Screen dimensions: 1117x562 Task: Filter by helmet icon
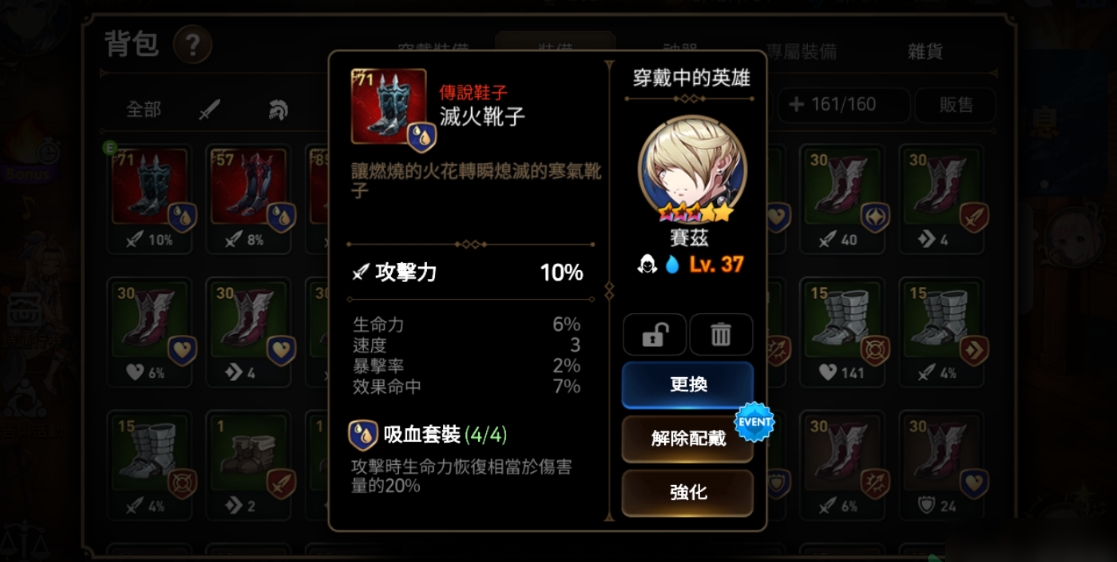(278, 110)
